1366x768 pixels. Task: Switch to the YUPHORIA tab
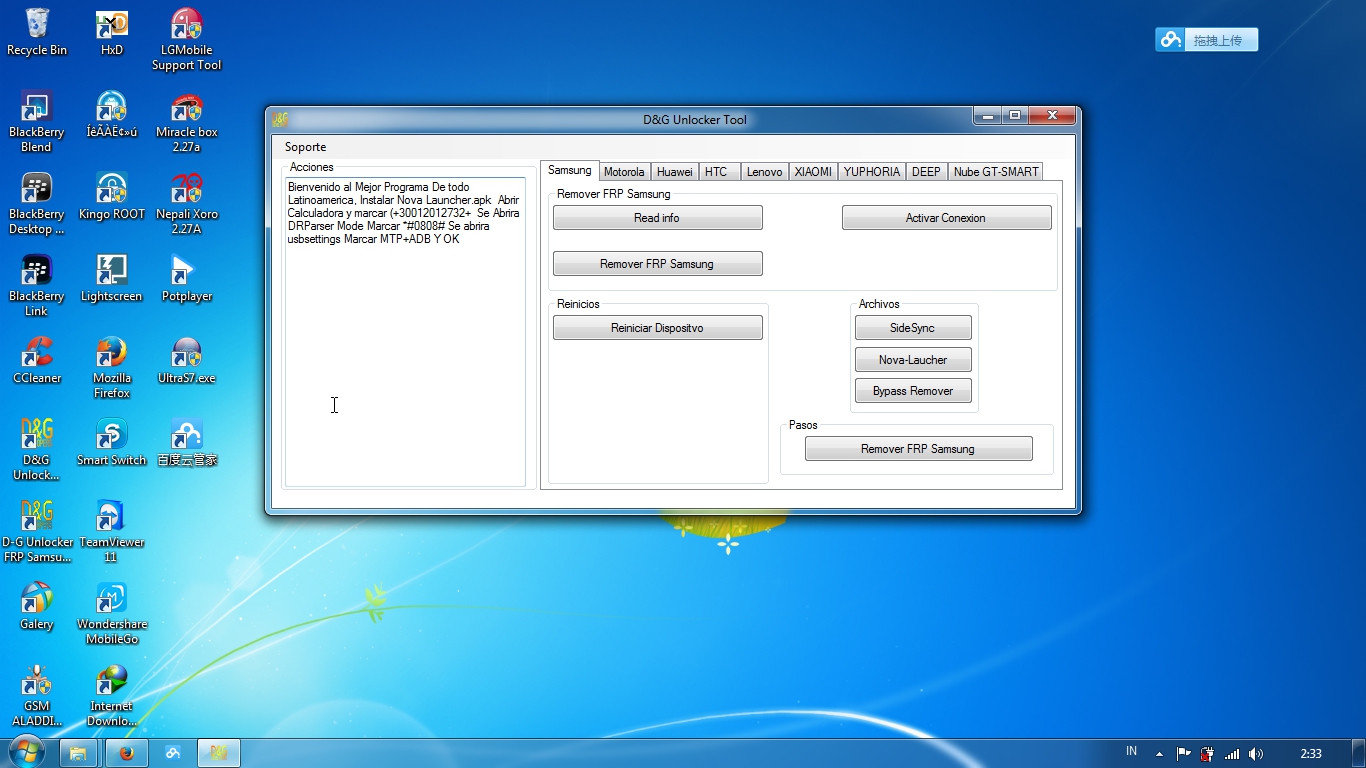click(872, 172)
